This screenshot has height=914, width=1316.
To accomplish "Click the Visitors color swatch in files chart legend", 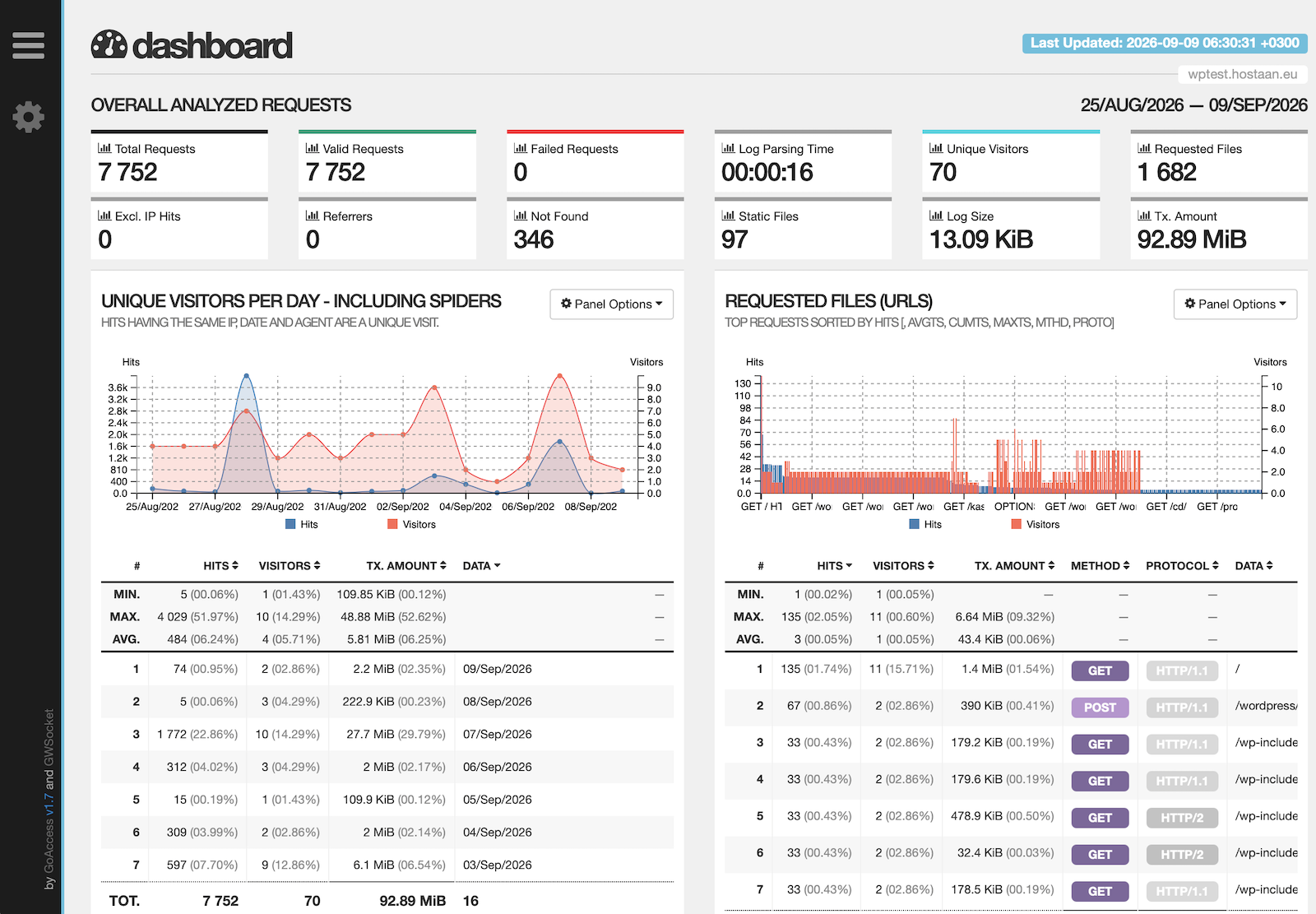I will [x=1017, y=524].
